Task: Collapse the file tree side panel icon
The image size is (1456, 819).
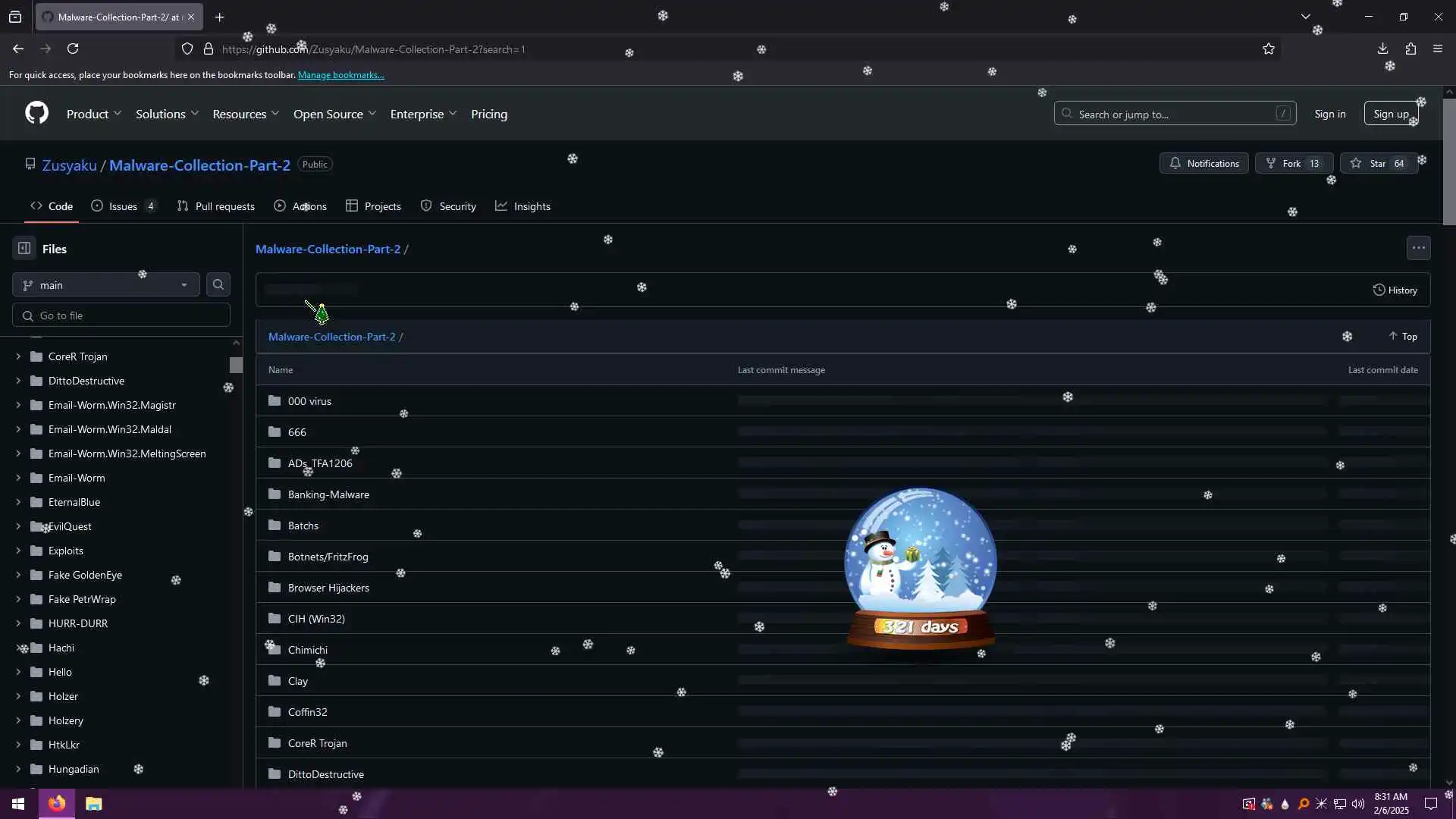Action: point(24,248)
